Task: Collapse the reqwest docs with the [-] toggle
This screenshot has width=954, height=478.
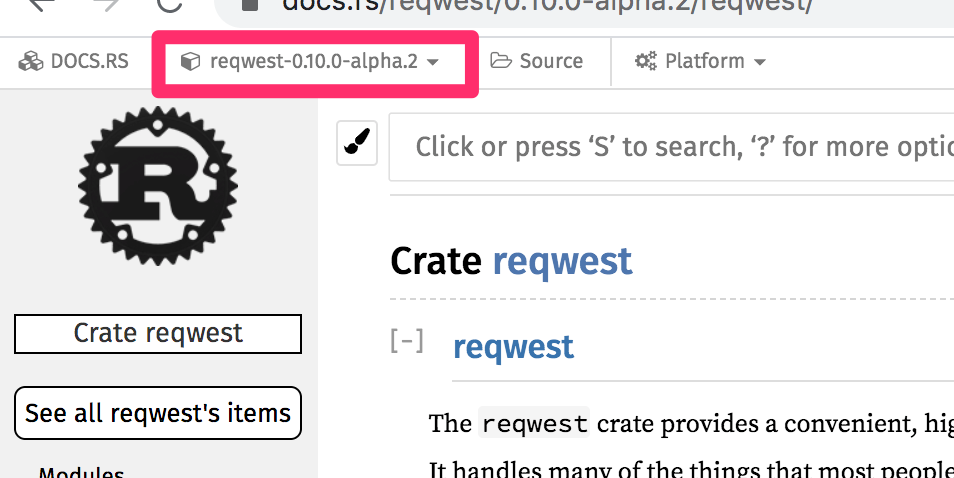Action: click(x=406, y=341)
